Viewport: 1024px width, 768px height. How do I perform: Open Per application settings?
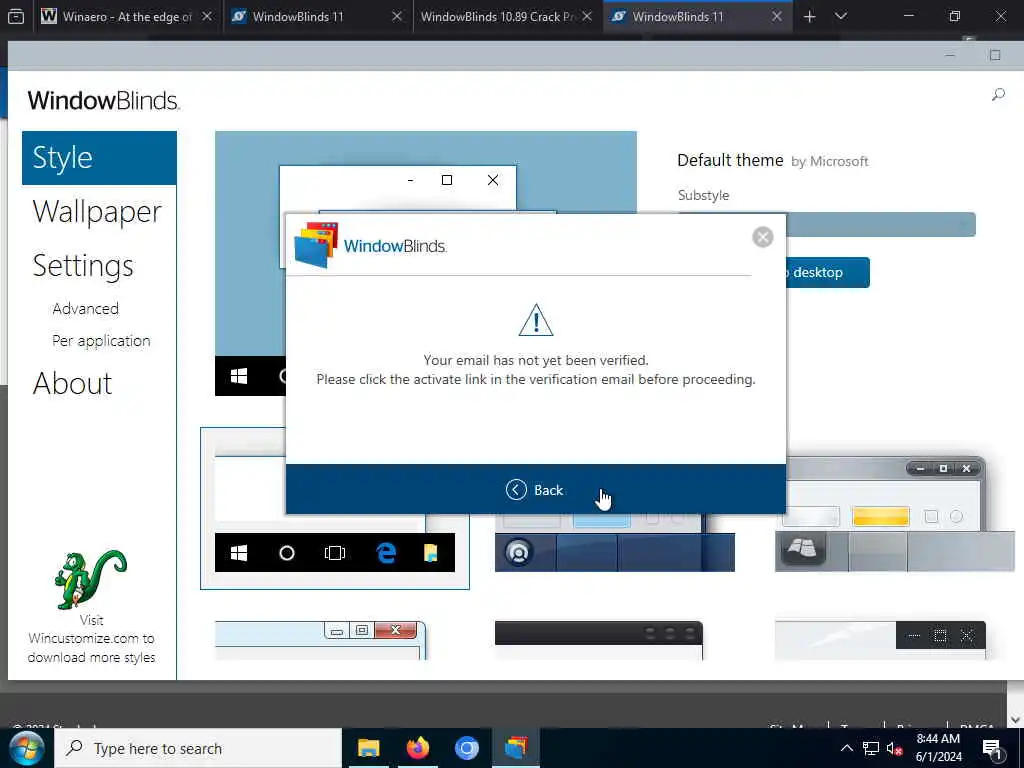(x=101, y=341)
